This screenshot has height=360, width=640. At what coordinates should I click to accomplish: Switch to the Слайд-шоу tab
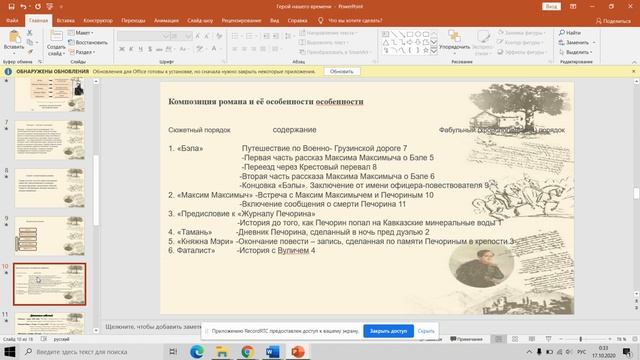(200, 20)
